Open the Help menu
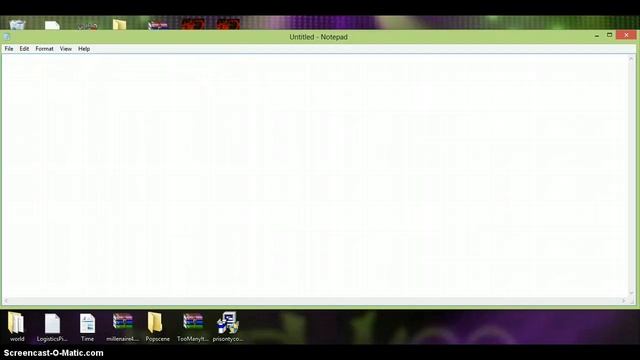The width and height of the screenshot is (640, 360). 84,49
